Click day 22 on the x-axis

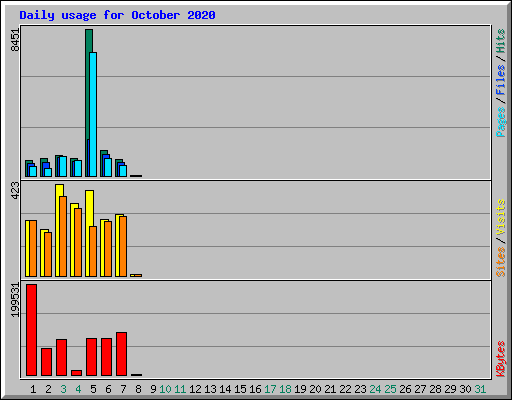click(x=345, y=389)
